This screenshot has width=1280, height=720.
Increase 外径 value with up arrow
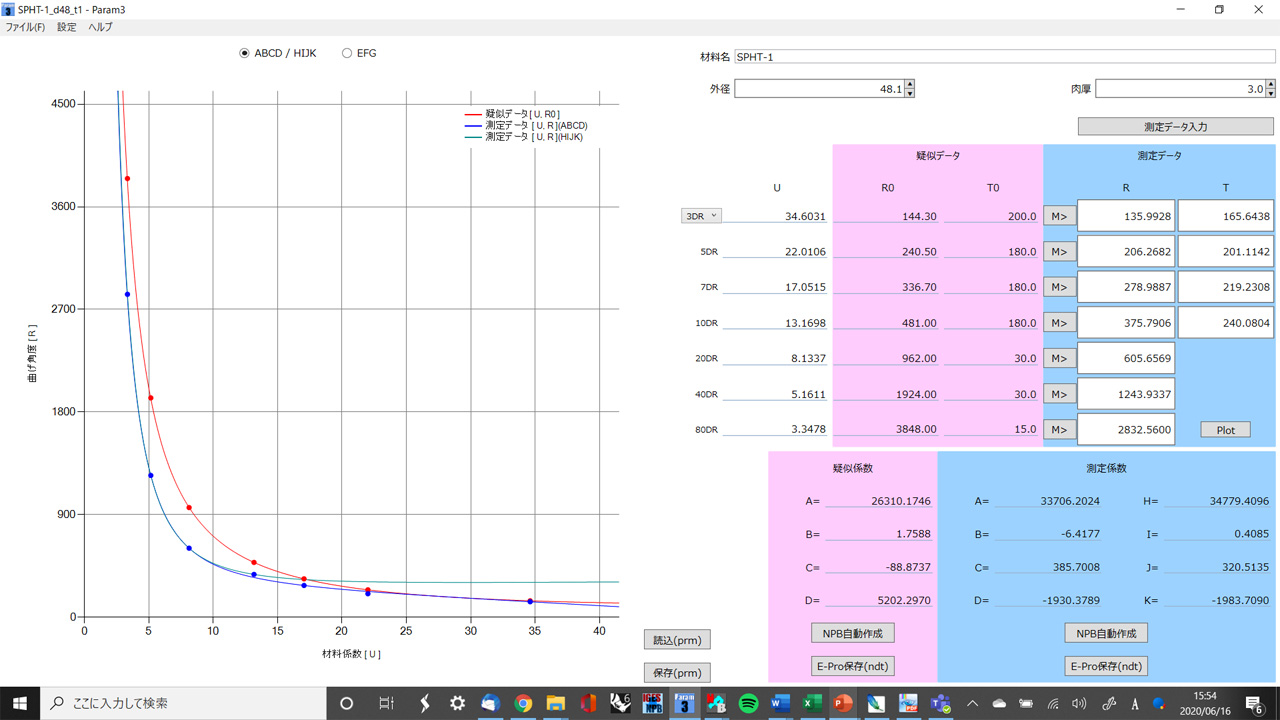point(909,85)
